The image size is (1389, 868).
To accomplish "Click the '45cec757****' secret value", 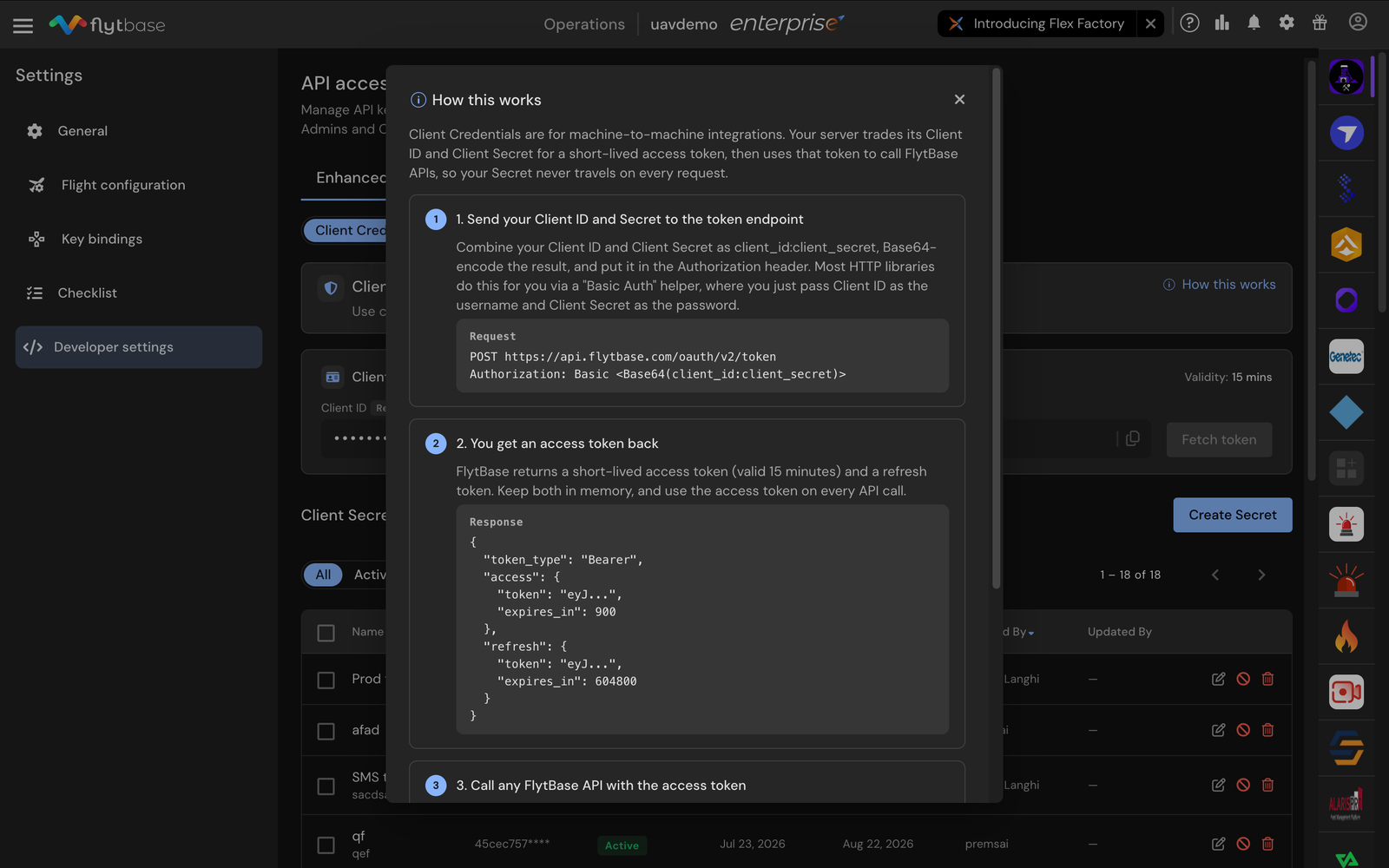I will [512, 844].
